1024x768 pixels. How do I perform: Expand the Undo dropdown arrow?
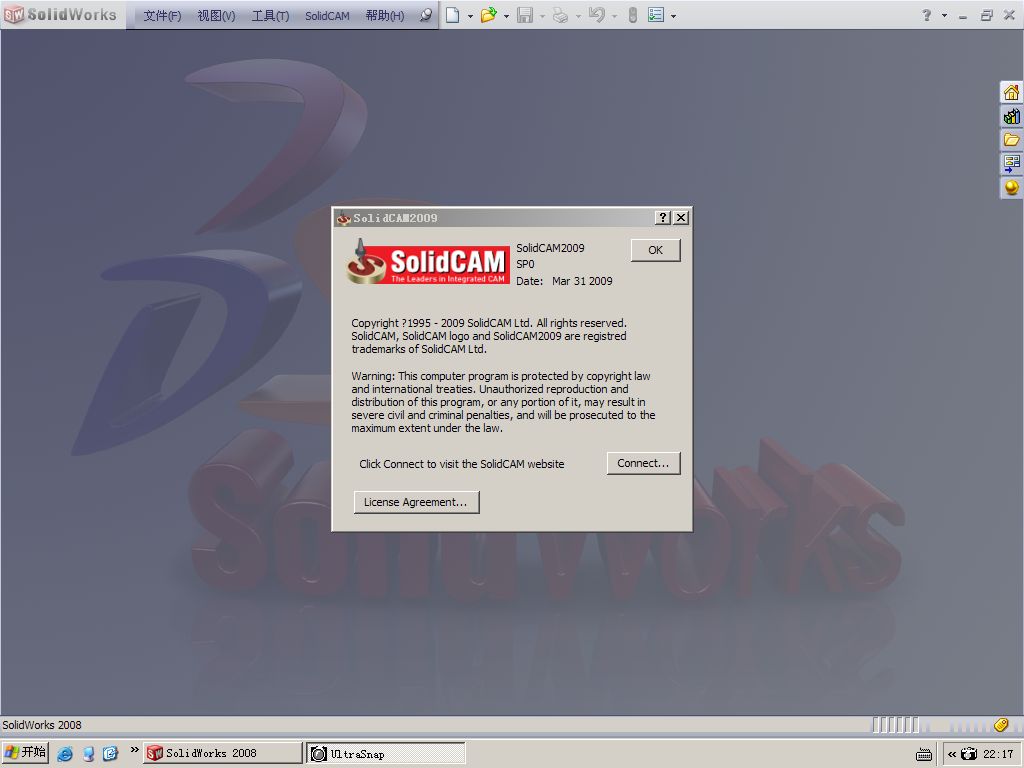point(615,16)
